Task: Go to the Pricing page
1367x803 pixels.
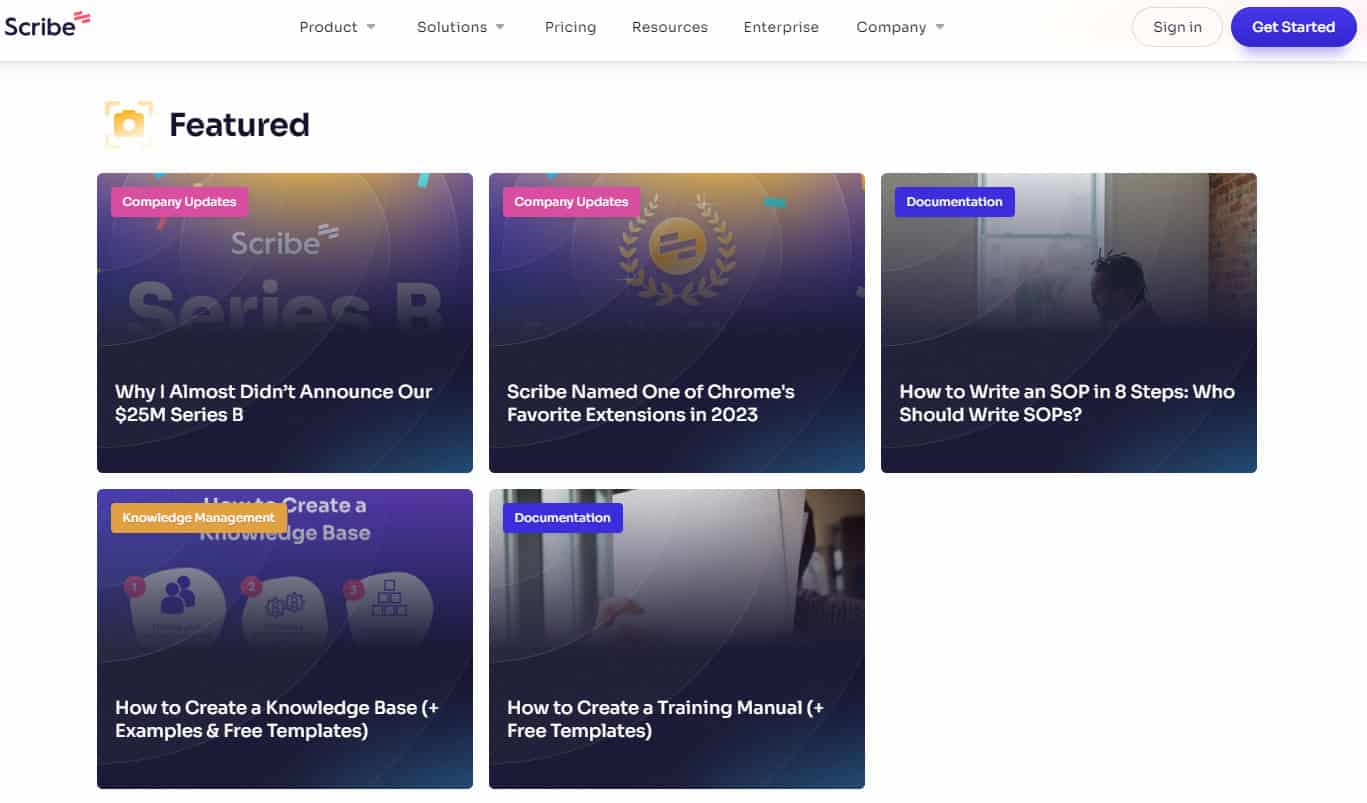Action: coord(570,27)
